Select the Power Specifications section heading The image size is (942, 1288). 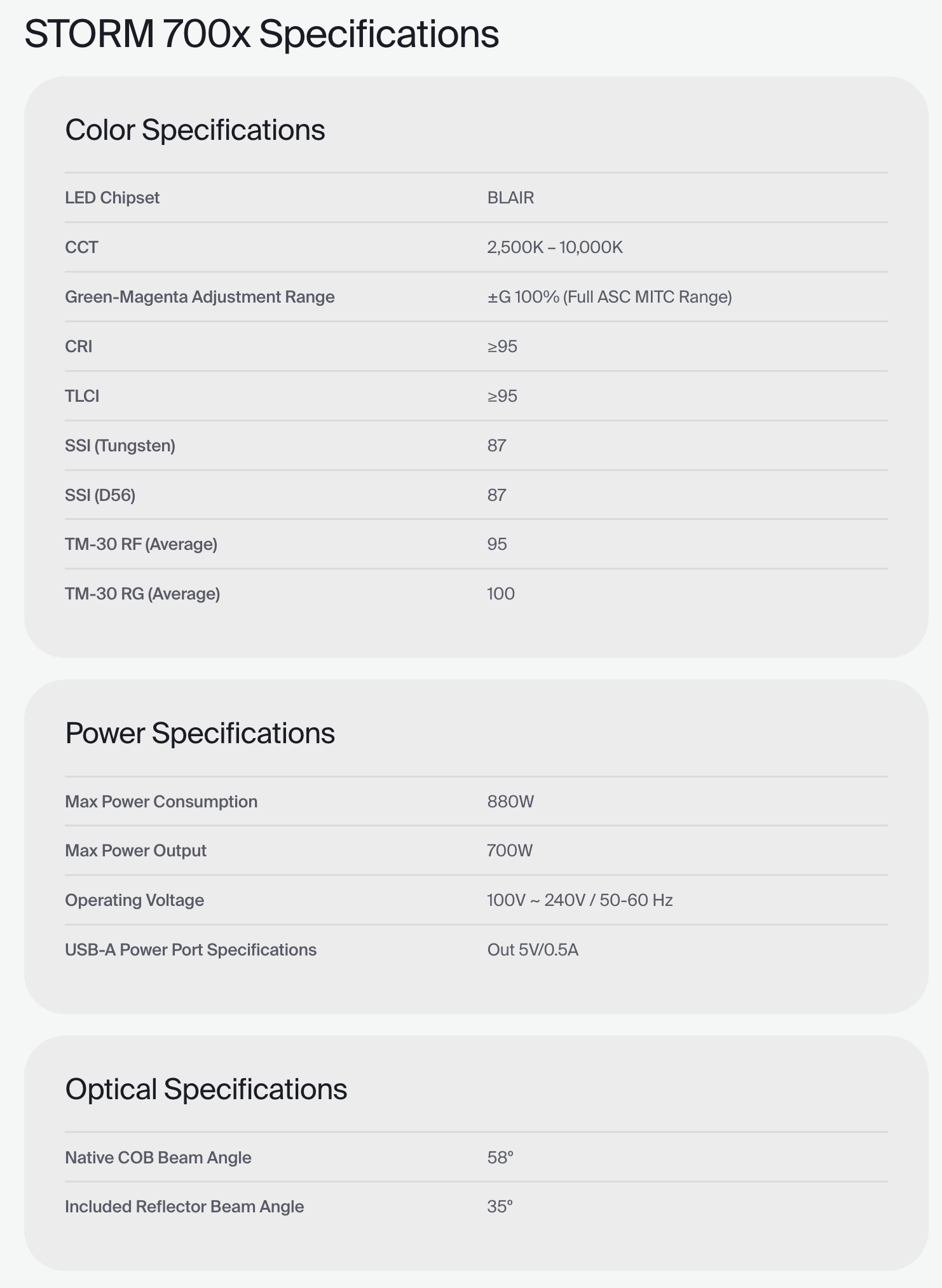pos(200,733)
